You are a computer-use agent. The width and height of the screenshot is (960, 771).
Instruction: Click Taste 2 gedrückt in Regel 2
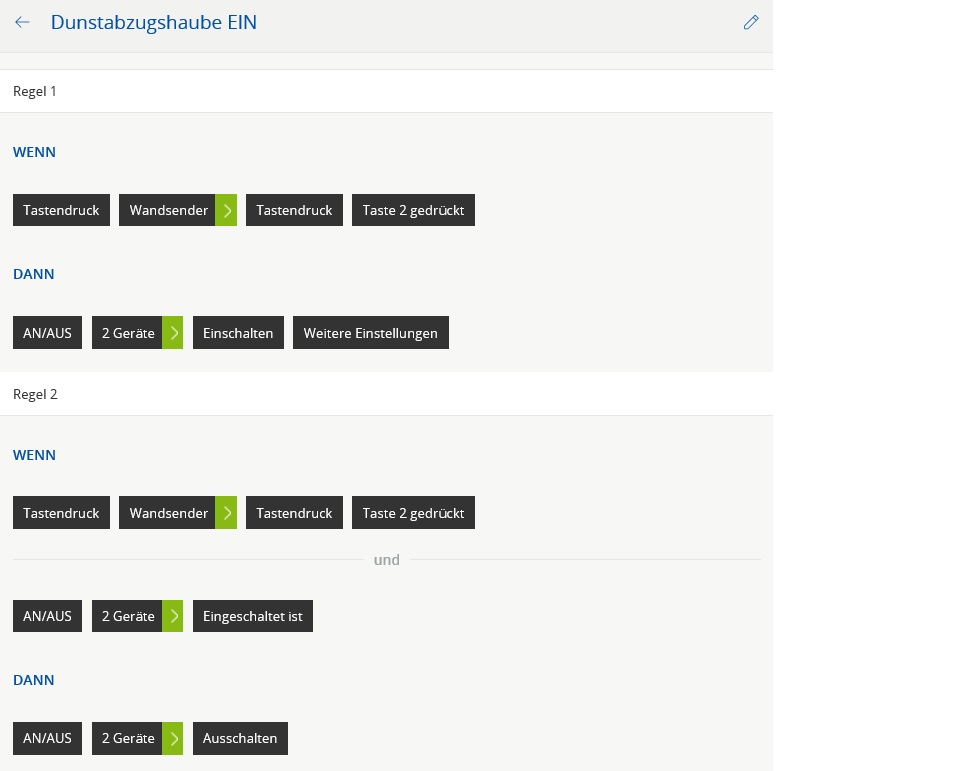pos(413,513)
